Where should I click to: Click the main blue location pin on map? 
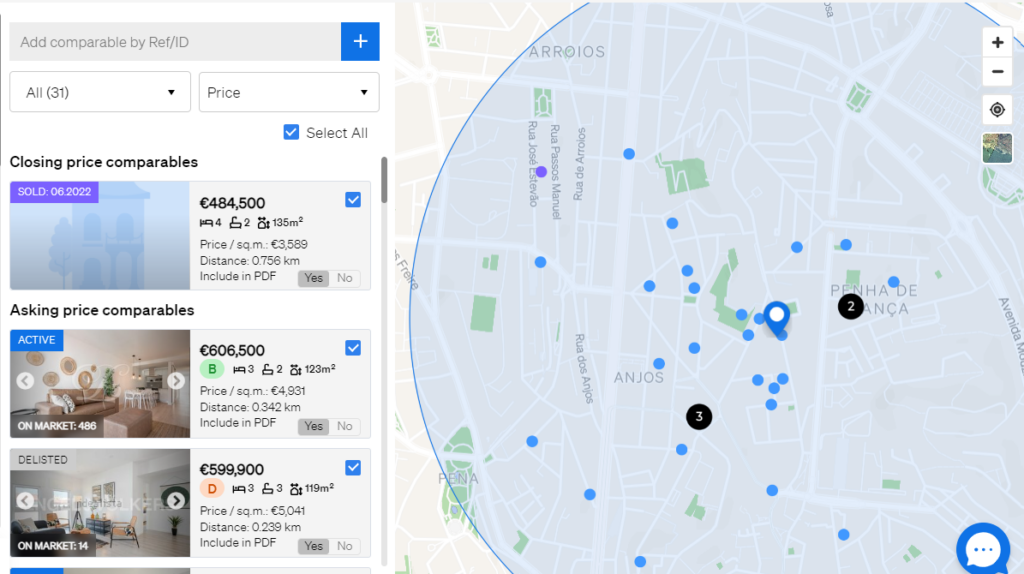(776, 319)
